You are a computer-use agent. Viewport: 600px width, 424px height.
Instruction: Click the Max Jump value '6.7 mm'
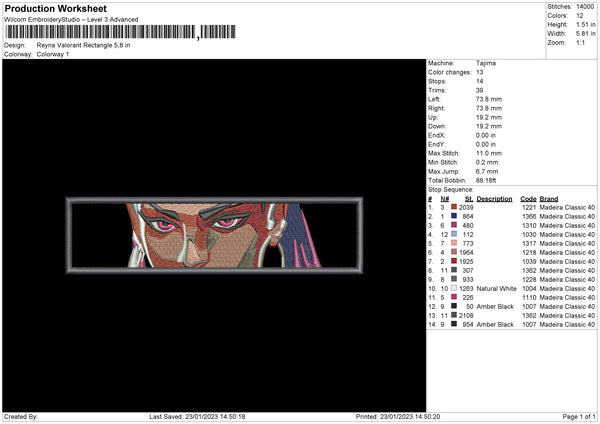487,171
